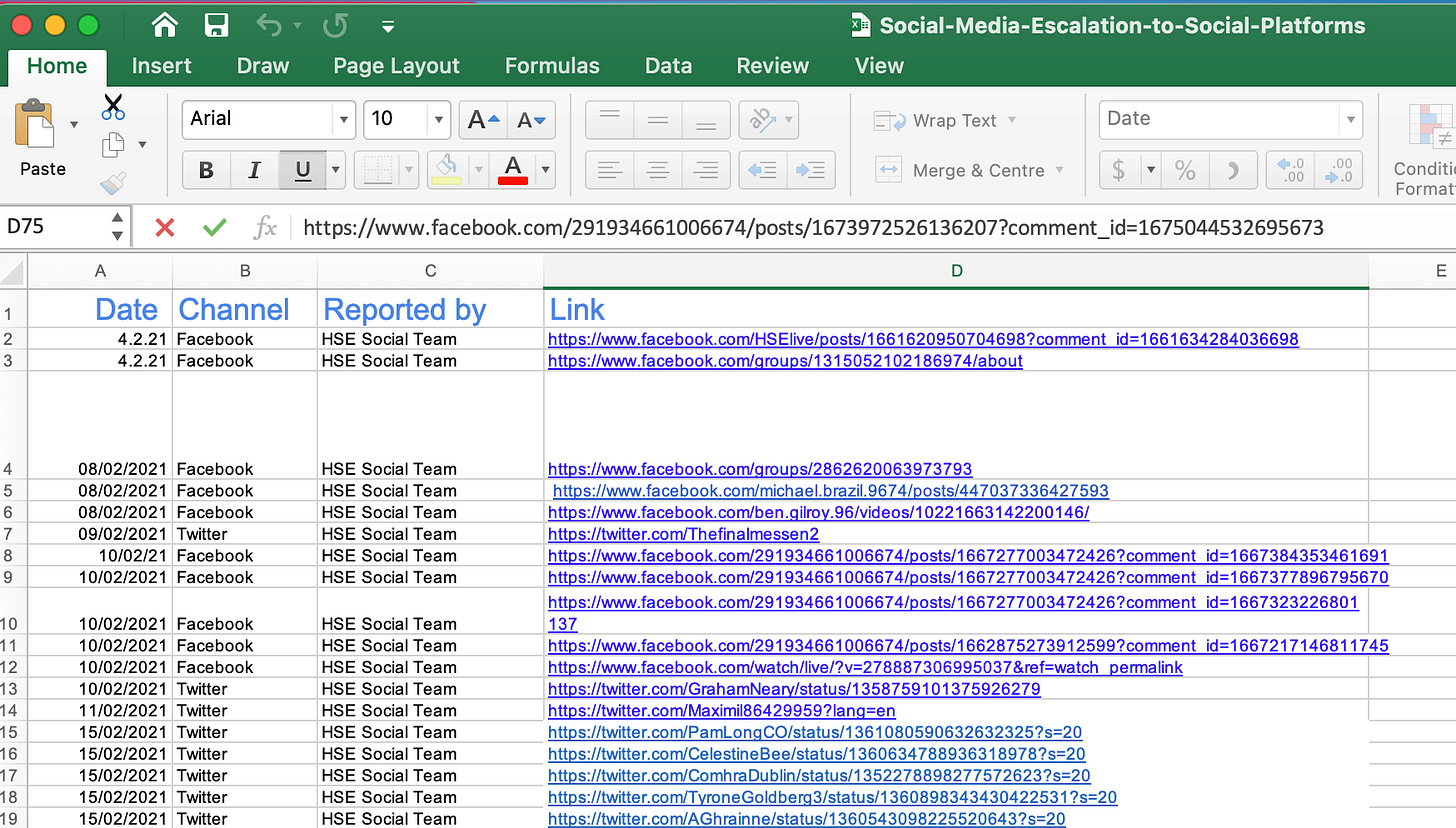Toggle Bold formatting
The image size is (1456, 828).
tap(206, 170)
